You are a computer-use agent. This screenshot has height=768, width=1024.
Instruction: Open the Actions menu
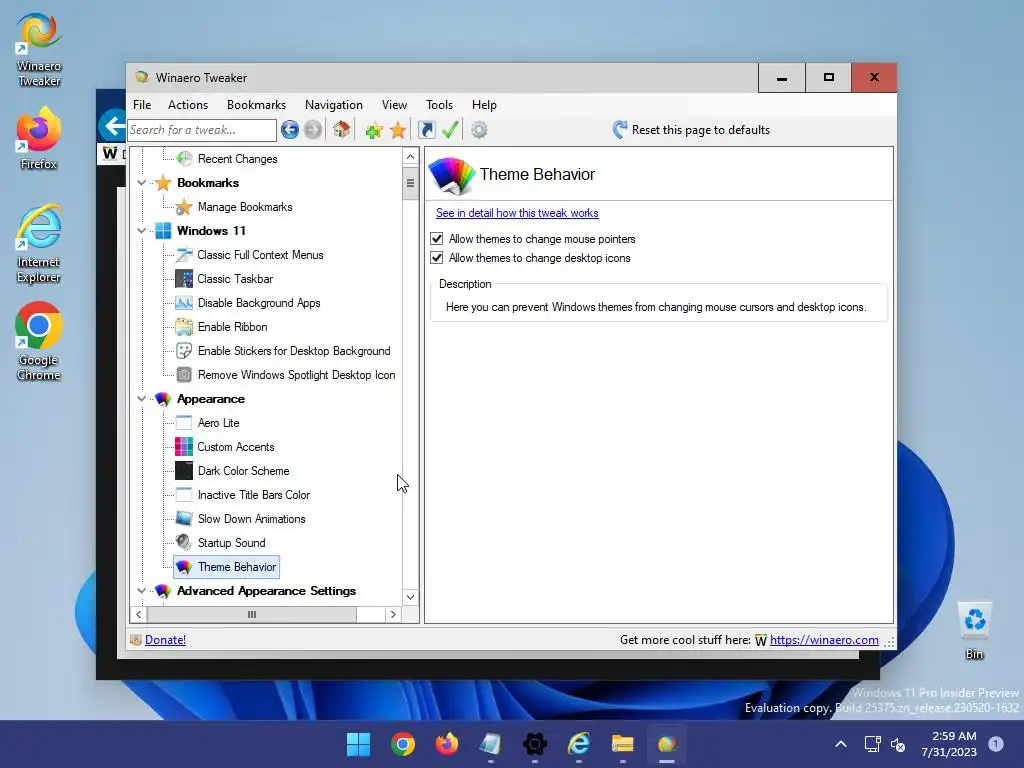pyautogui.click(x=188, y=104)
